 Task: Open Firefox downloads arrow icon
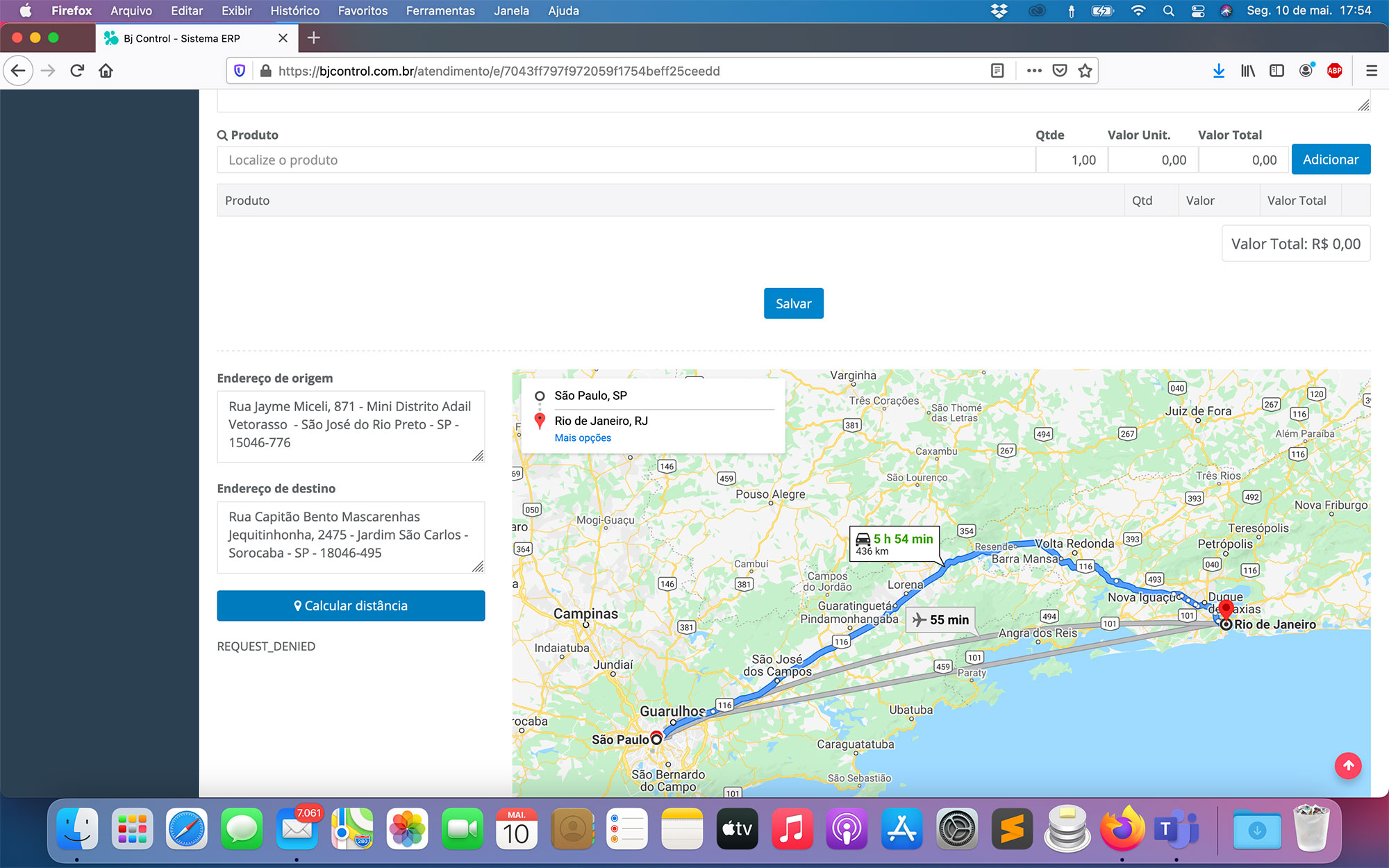pyautogui.click(x=1218, y=71)
